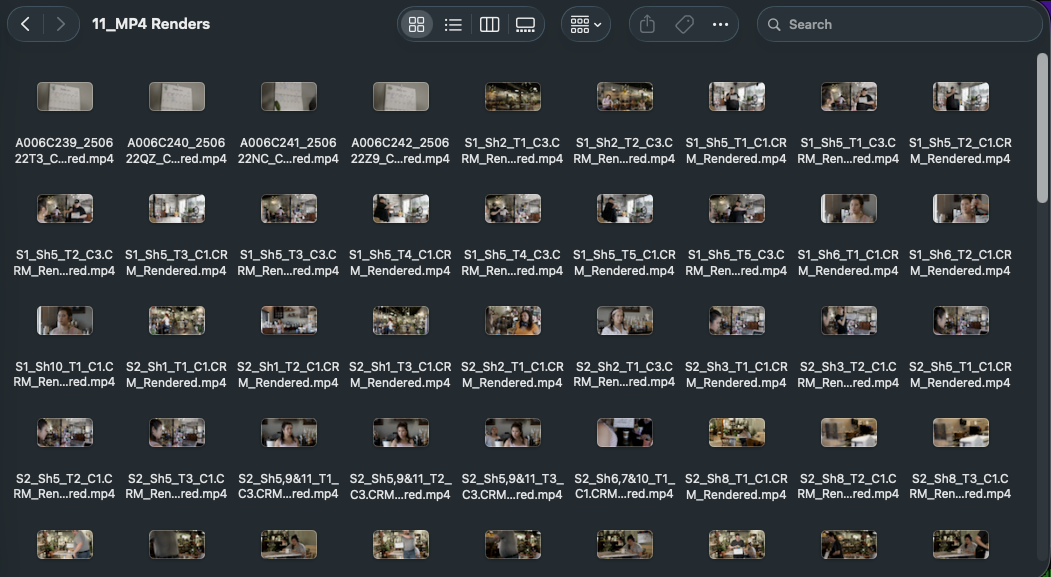1051x577 pixels.
Task: Switch to gallery view
Action: pyautogui.click(x=525, y=23)
